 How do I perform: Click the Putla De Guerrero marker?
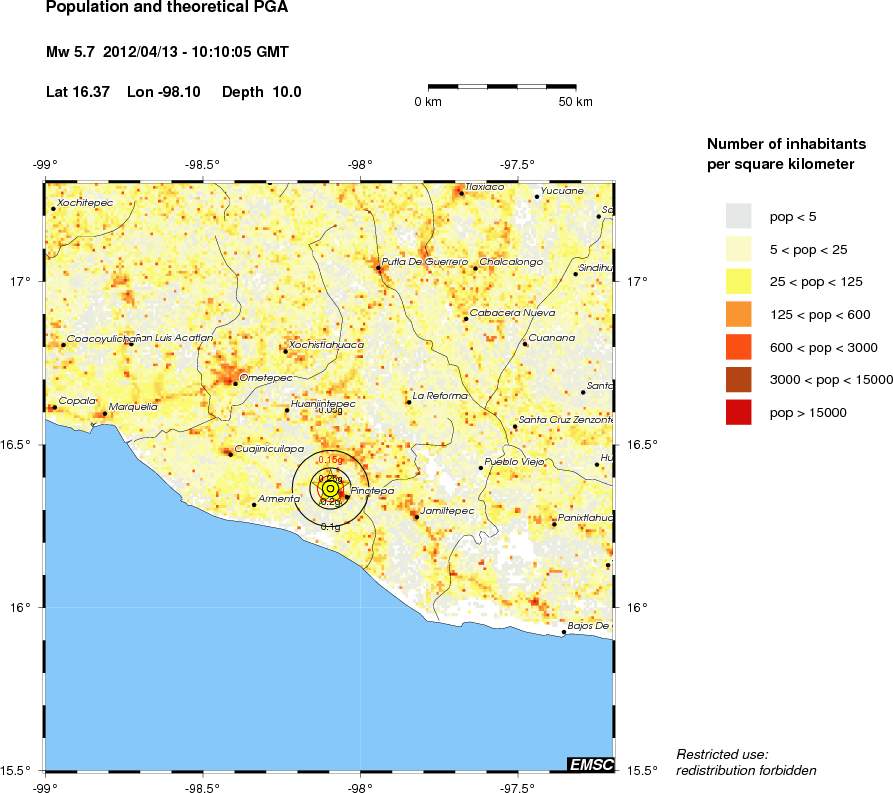tap(378, 268)
